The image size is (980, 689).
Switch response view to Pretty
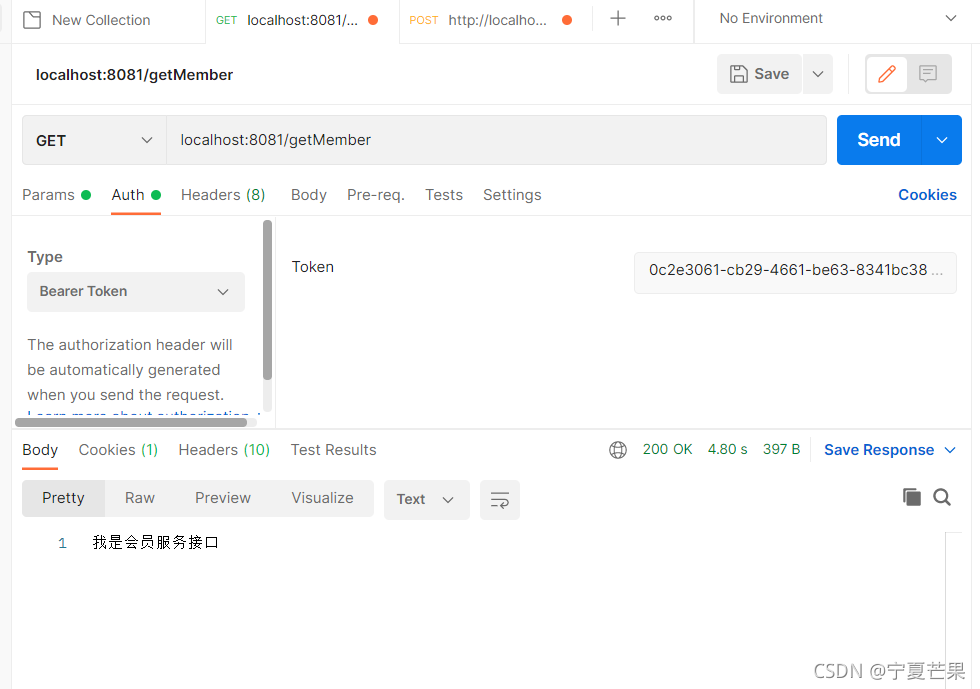(x=63, y=498)
